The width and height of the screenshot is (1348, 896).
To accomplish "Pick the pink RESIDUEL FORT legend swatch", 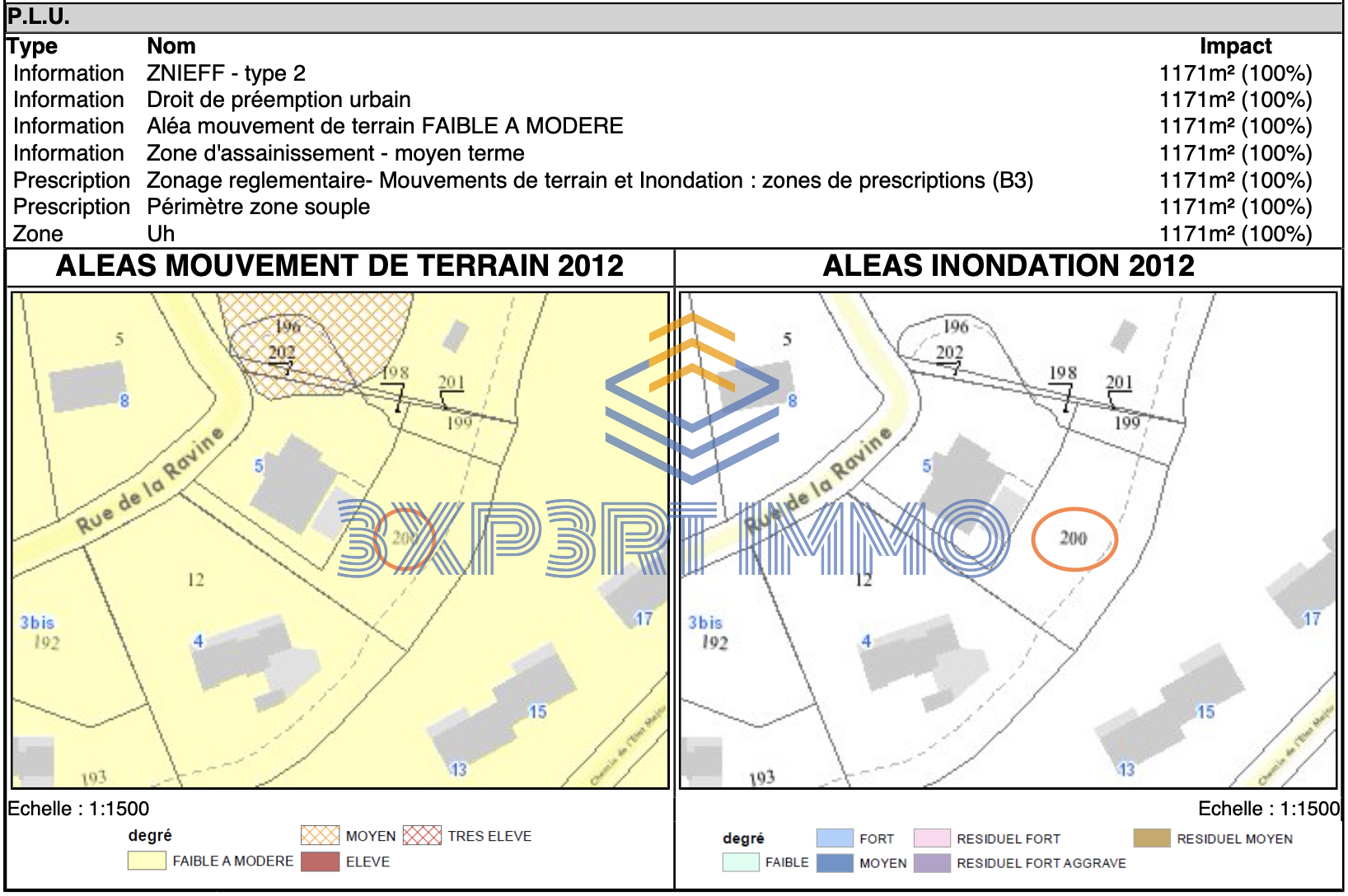I will (x=932, y=838).
